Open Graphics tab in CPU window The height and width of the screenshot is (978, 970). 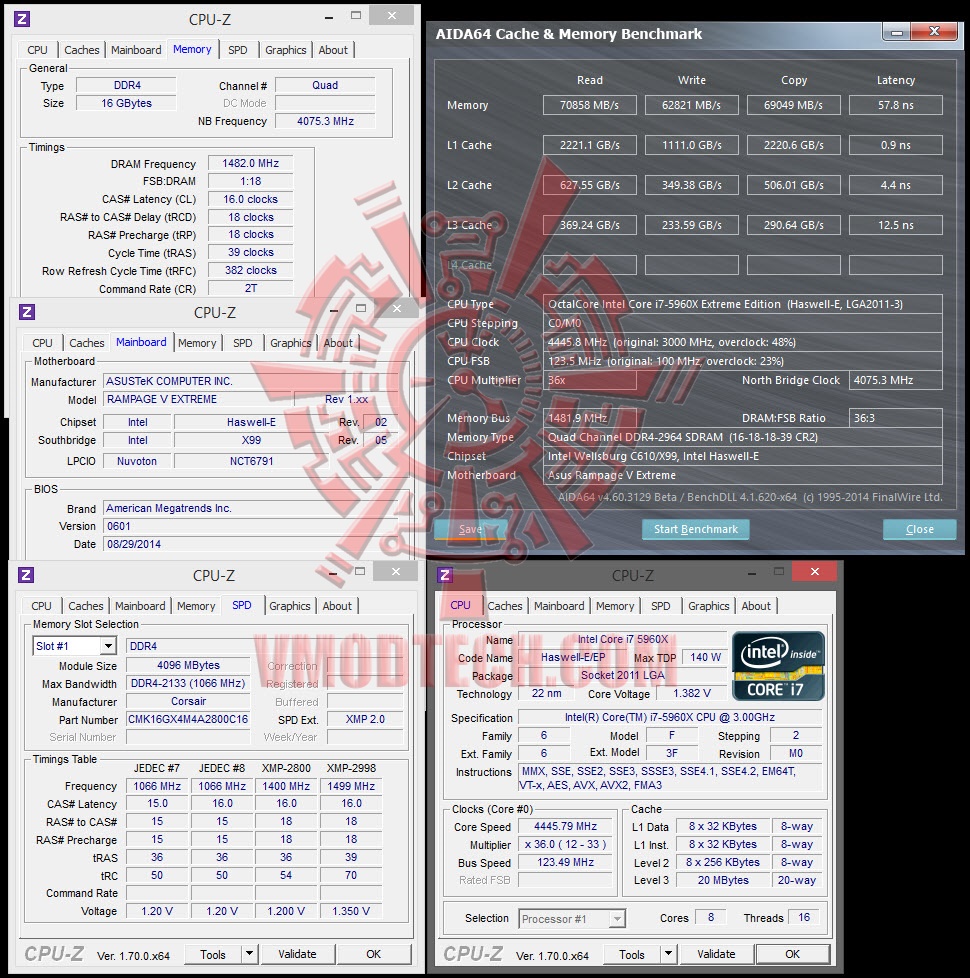[709, 606]
